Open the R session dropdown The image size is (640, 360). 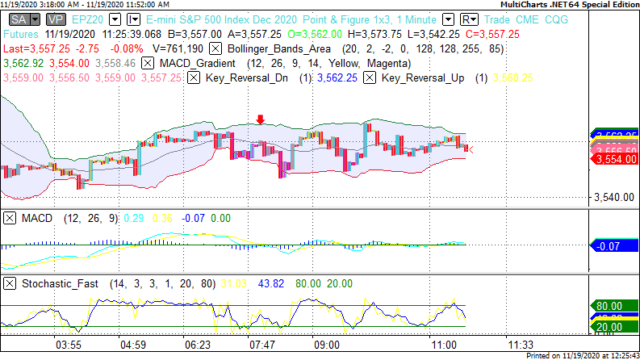click(x=469, y=20)
